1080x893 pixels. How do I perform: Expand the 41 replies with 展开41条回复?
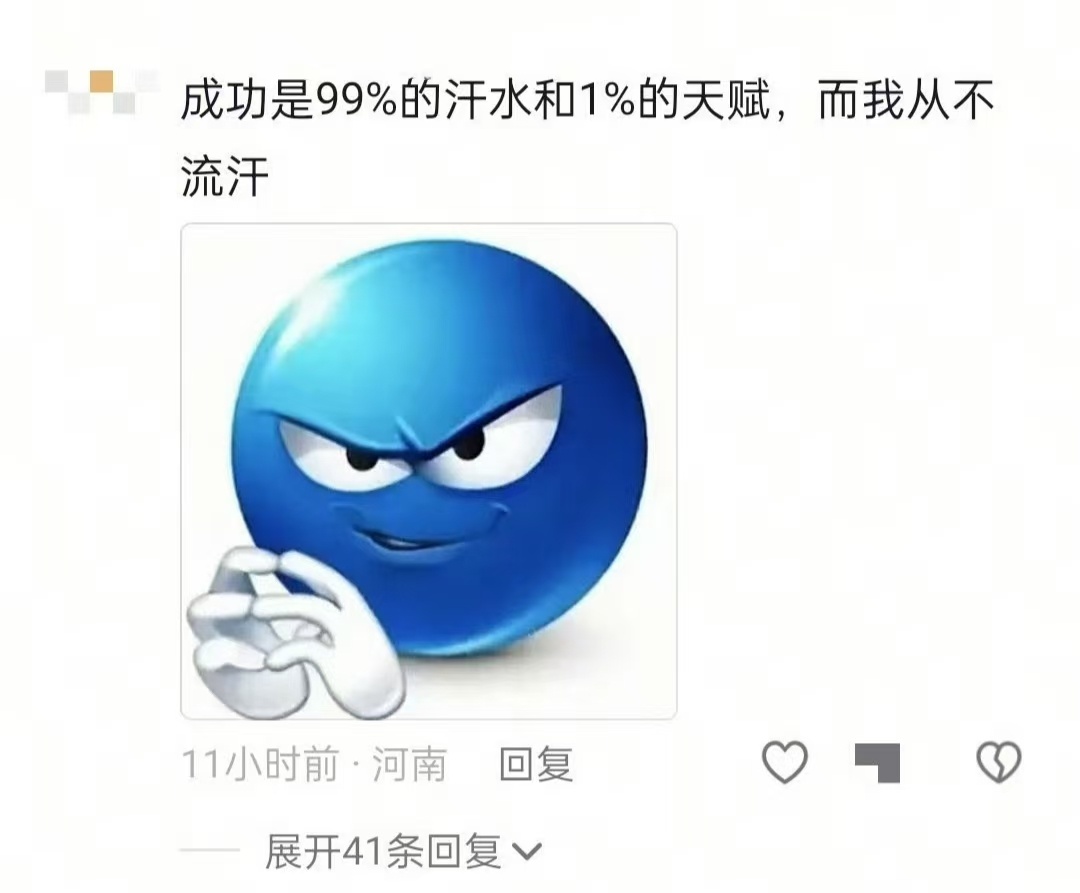[383, 851]
